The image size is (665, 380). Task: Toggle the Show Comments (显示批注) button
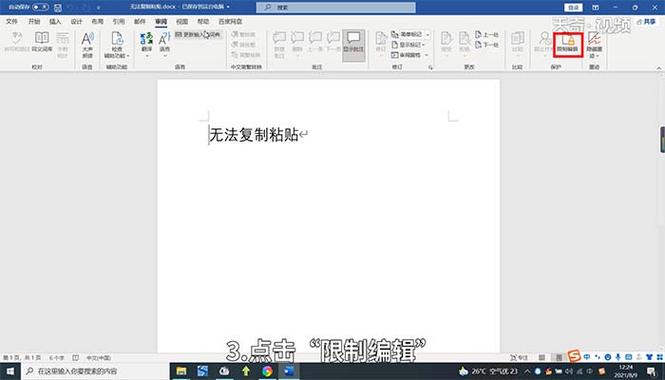(x=354, y=45)
